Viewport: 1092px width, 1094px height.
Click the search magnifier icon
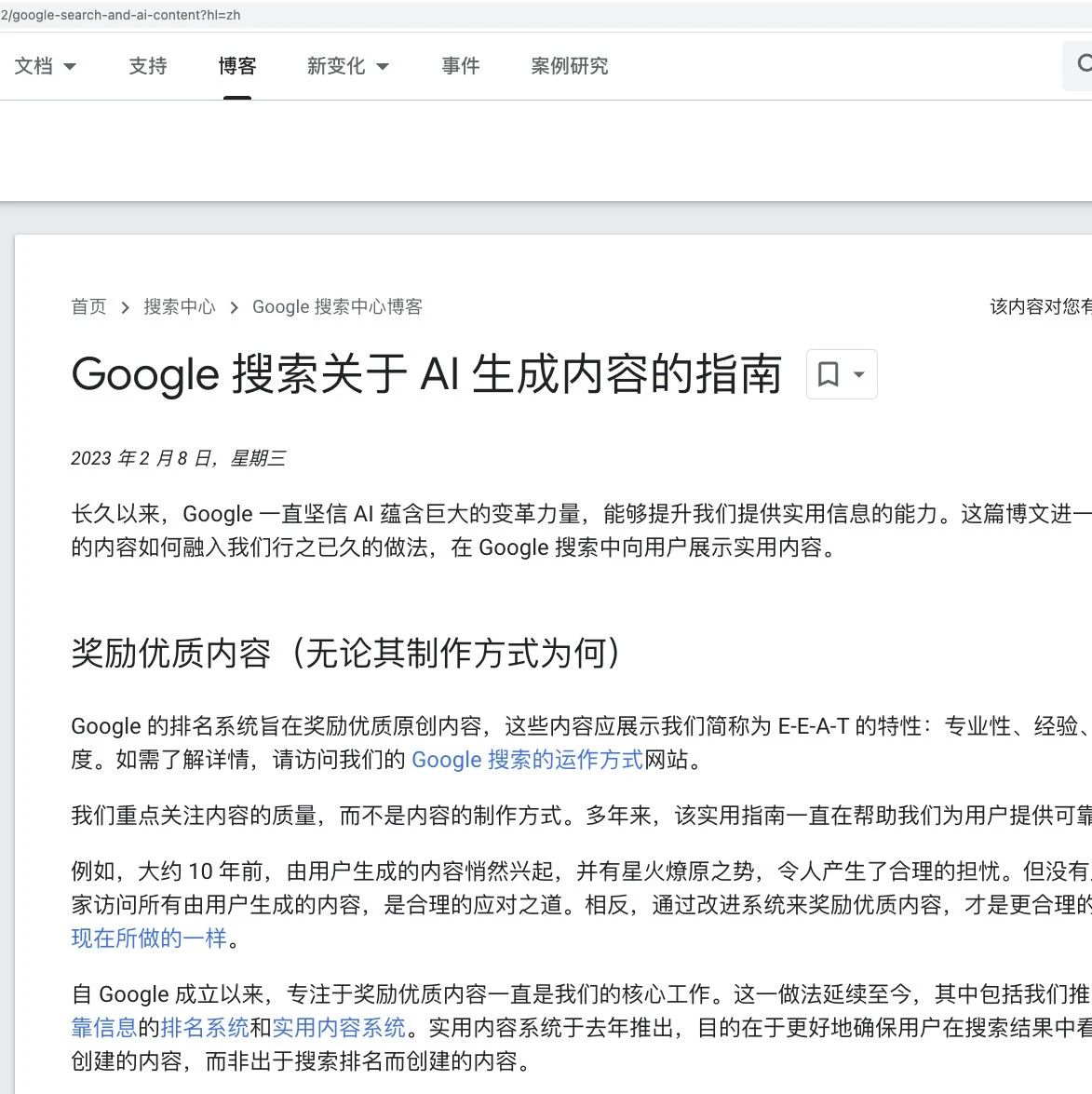pos(1084,64)
